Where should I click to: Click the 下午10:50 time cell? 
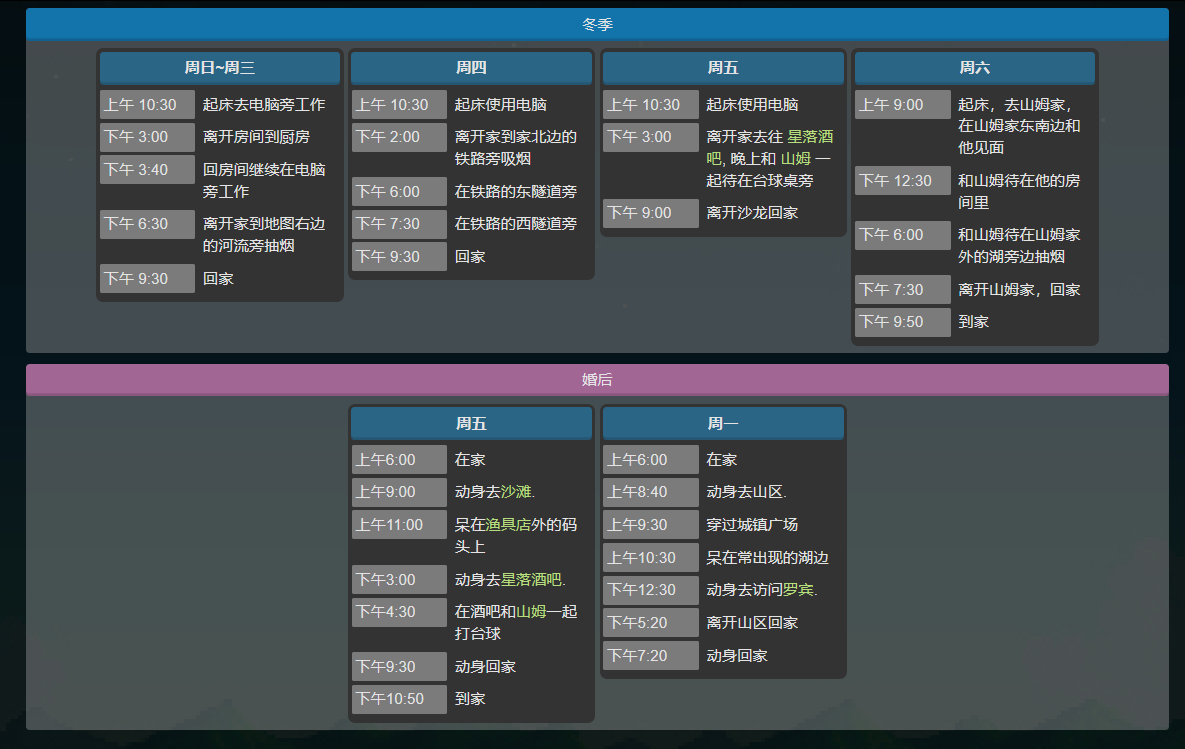399,699
